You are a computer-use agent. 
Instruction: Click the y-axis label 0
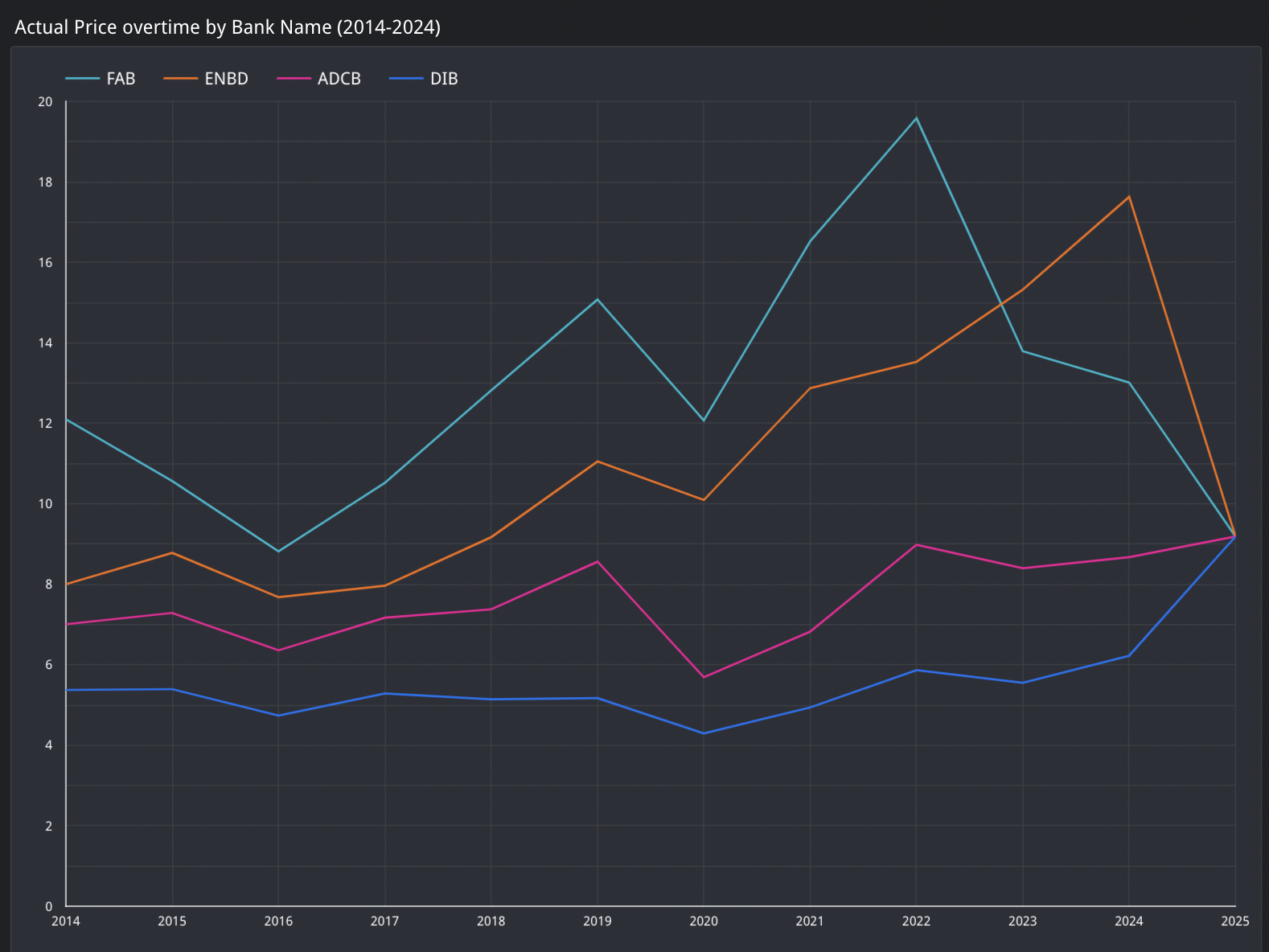(x=49, y=906)
